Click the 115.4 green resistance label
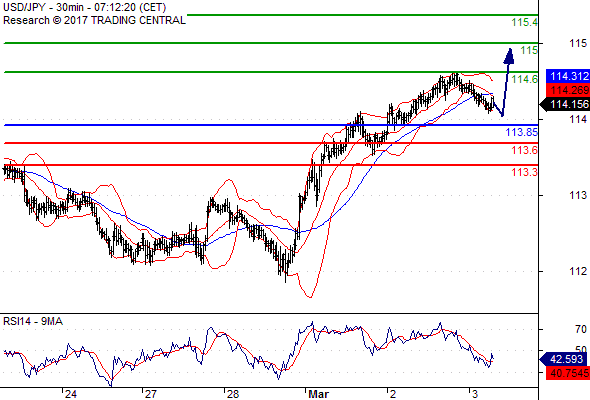Screen dimensions: 590x400 (x=525, y=22)
